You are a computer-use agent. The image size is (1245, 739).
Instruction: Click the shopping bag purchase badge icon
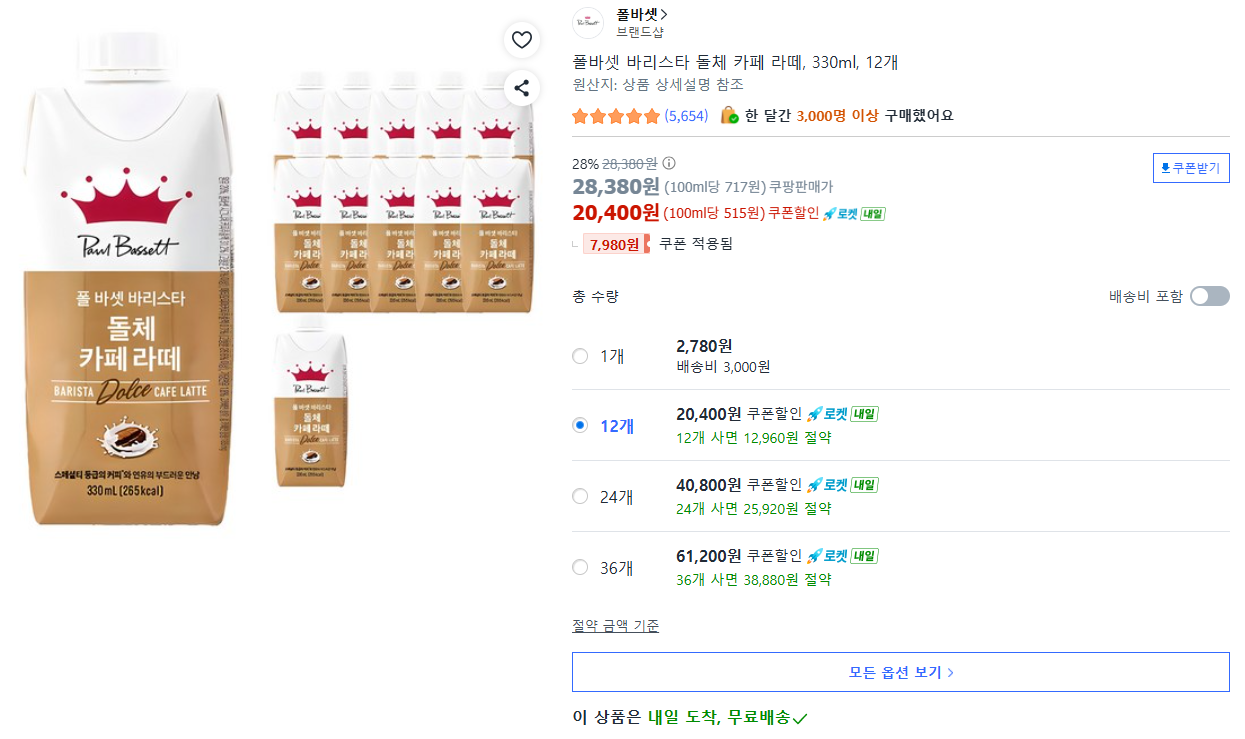point(729,115)
